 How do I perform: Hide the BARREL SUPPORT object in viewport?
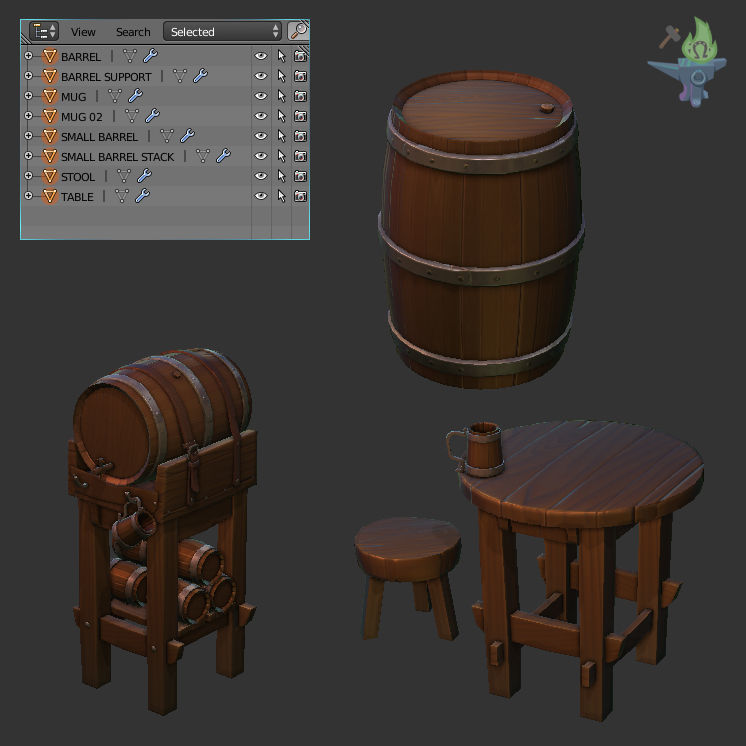[261, 76]
